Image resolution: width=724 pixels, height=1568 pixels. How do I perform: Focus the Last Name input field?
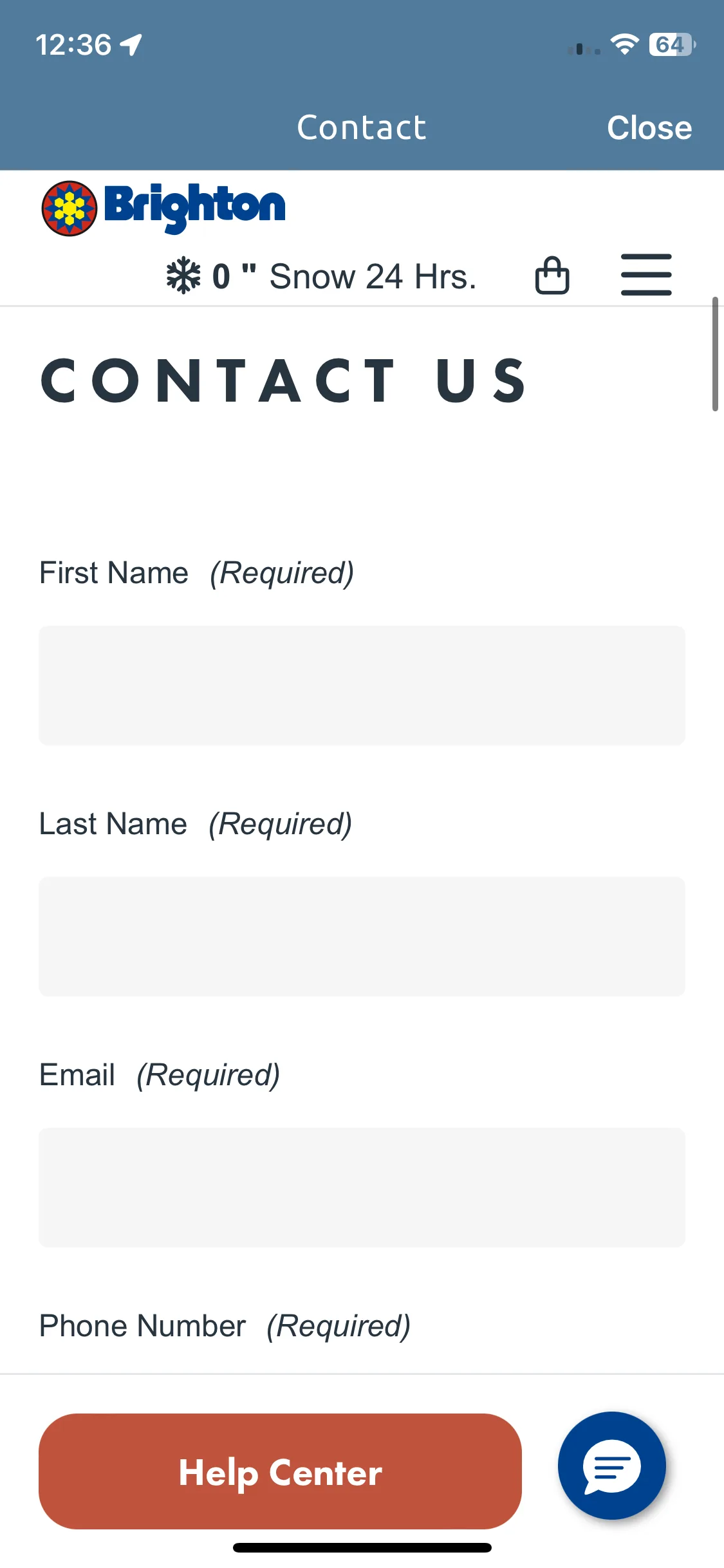pos(362,937)
